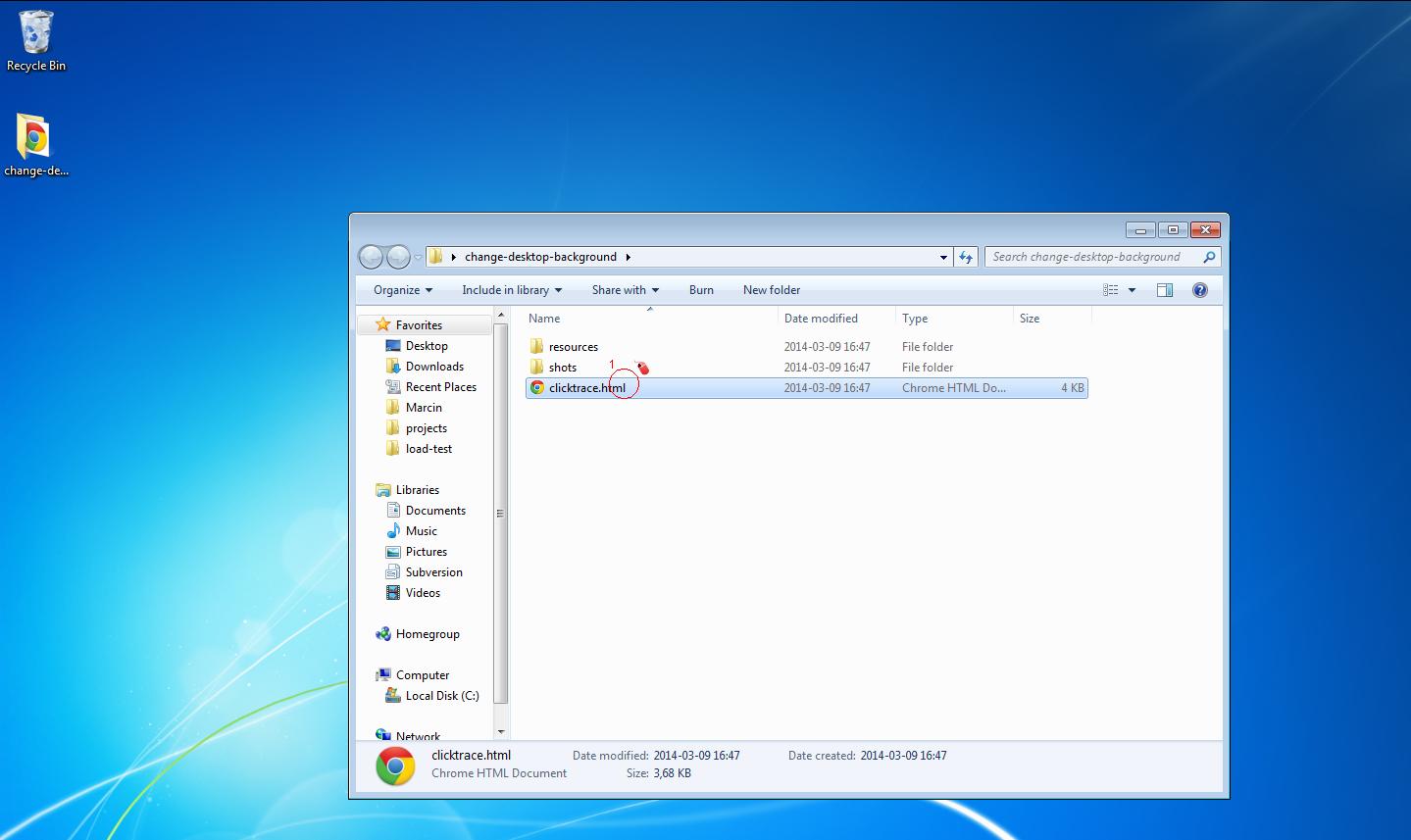Image resolution: width=1411 pixels, height=840 pixels.
Task: Click the resources folder icon
Action: [536, 346]
